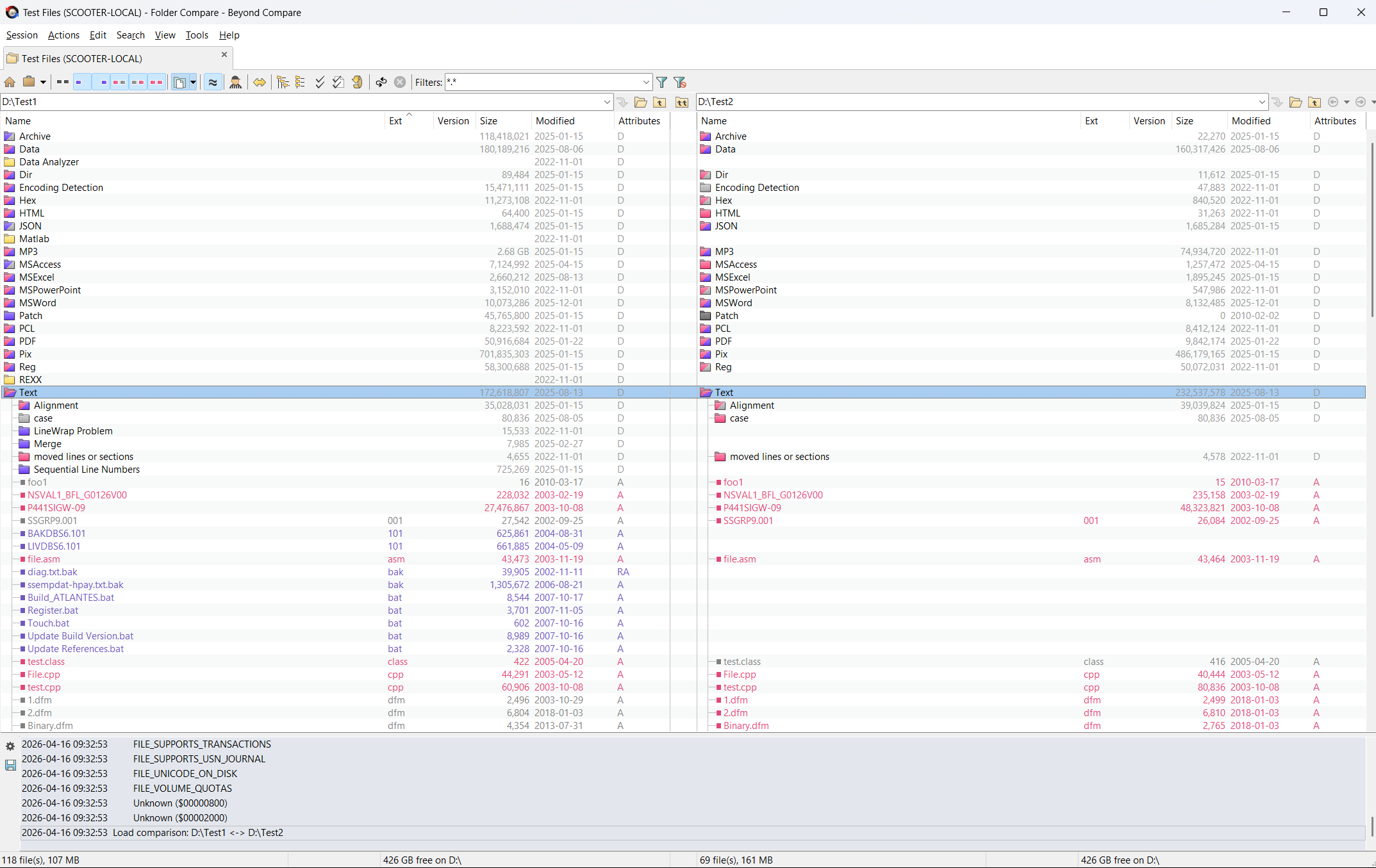The height and width of the screenshot is (868, 1376).
Task: Click the Expand All tree icon
Action: [283, 82]
